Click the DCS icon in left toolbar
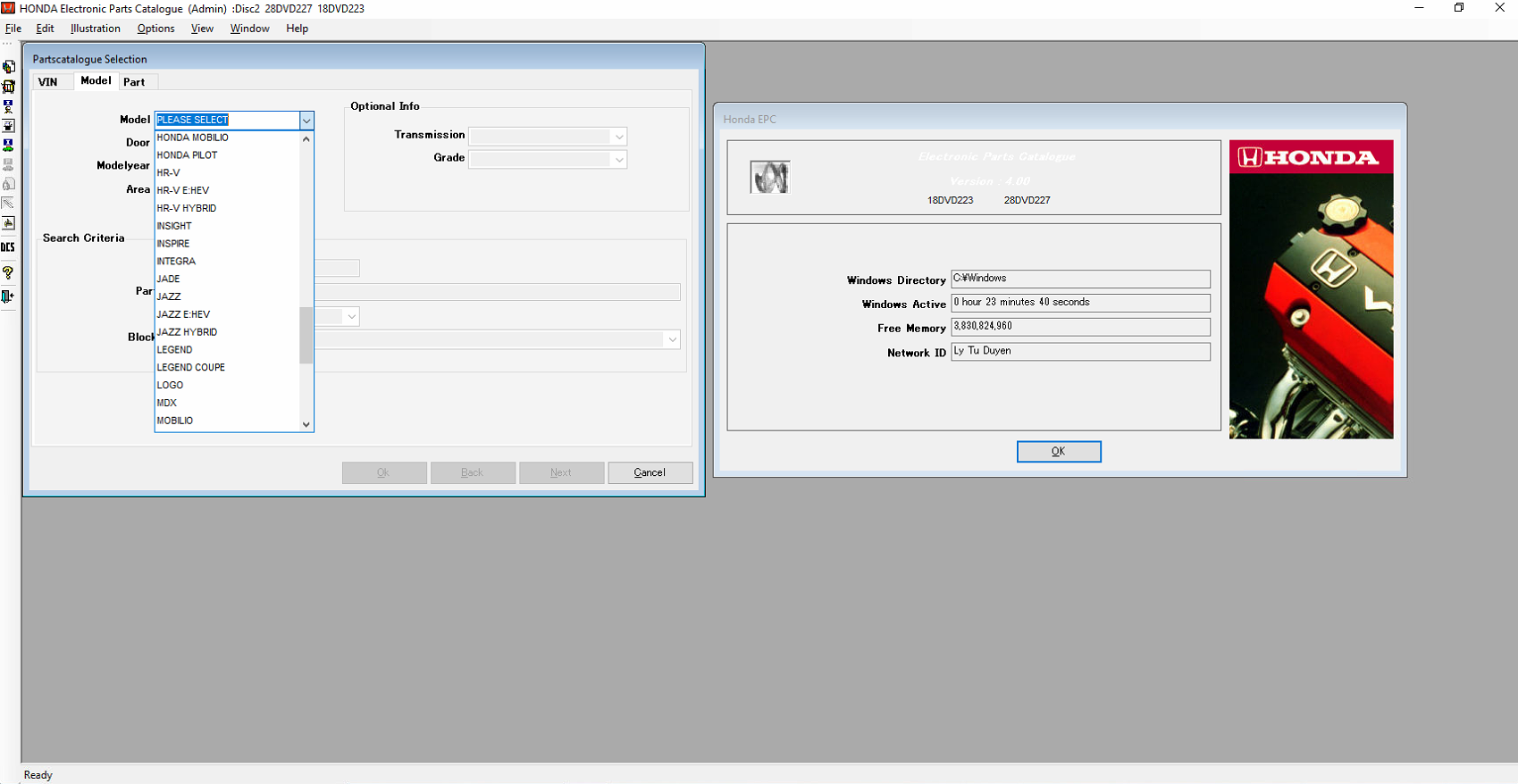 (8, 247)
